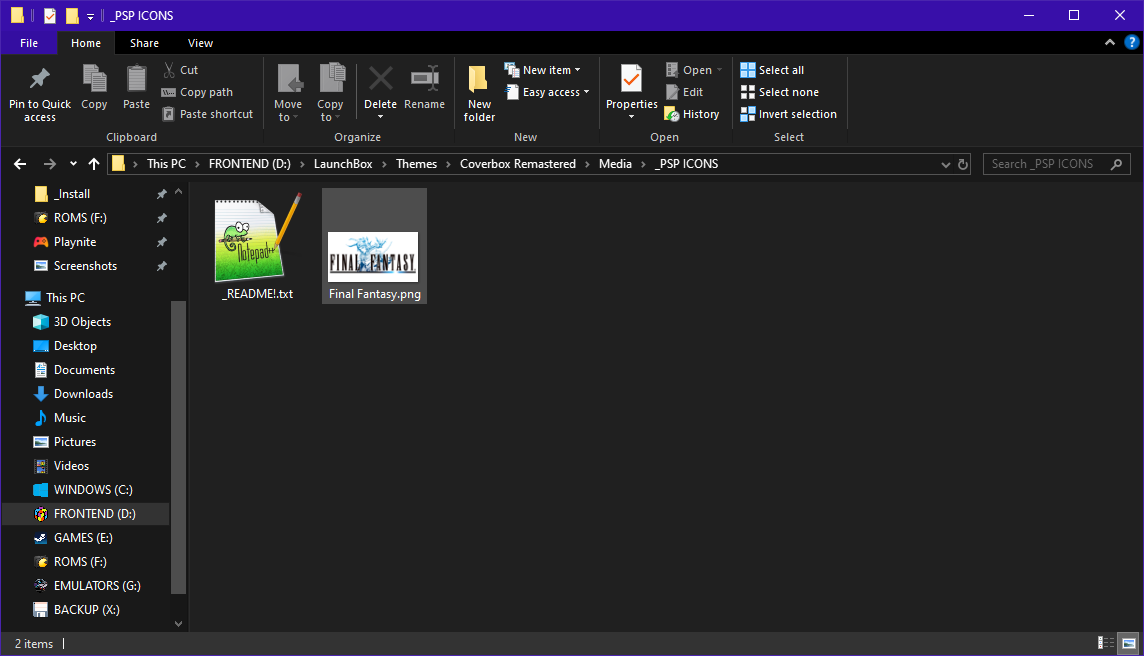Click Select none
Viewport: 1144px width, 656px height.
point(780,92)
